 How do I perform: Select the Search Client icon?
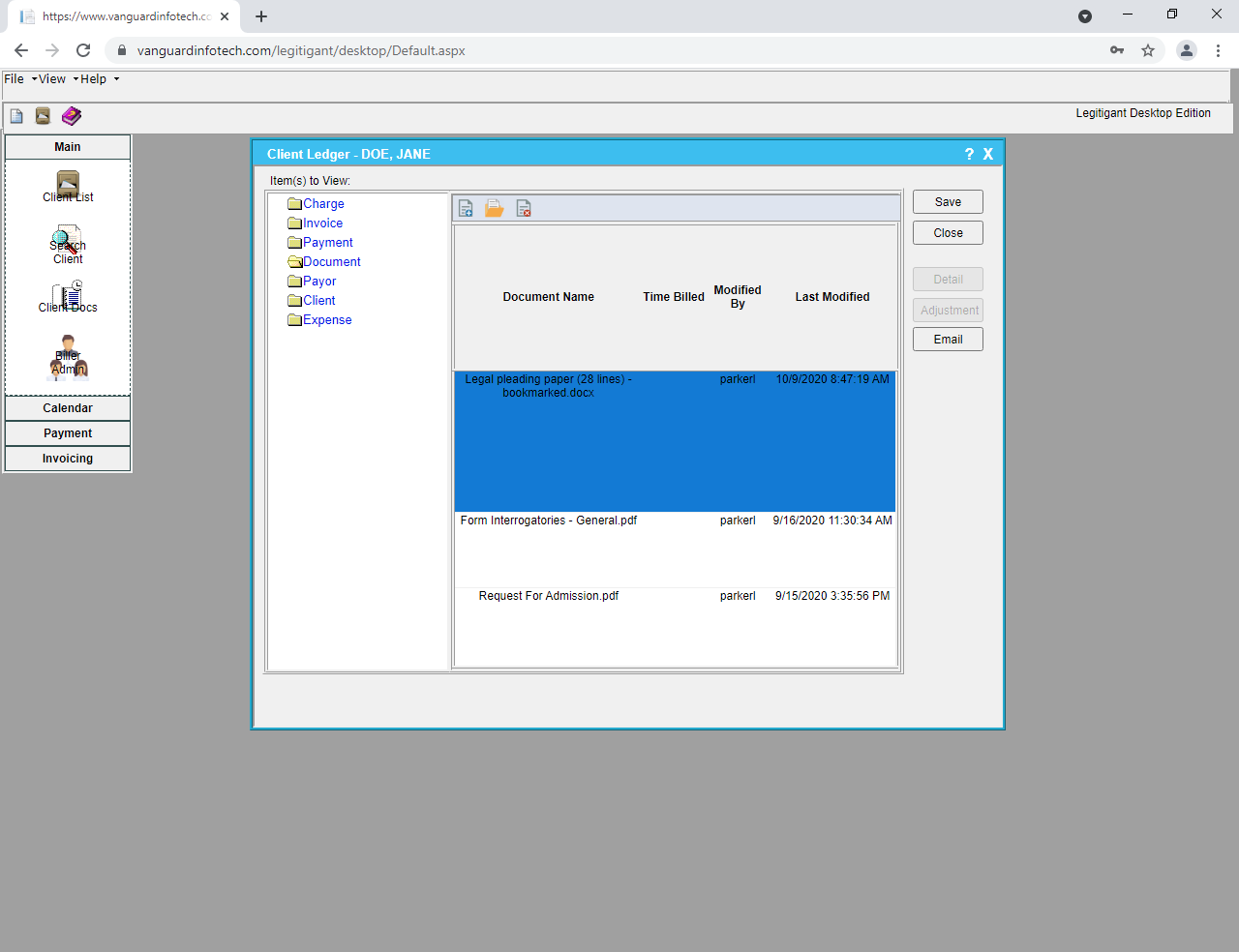click(67, 241)
